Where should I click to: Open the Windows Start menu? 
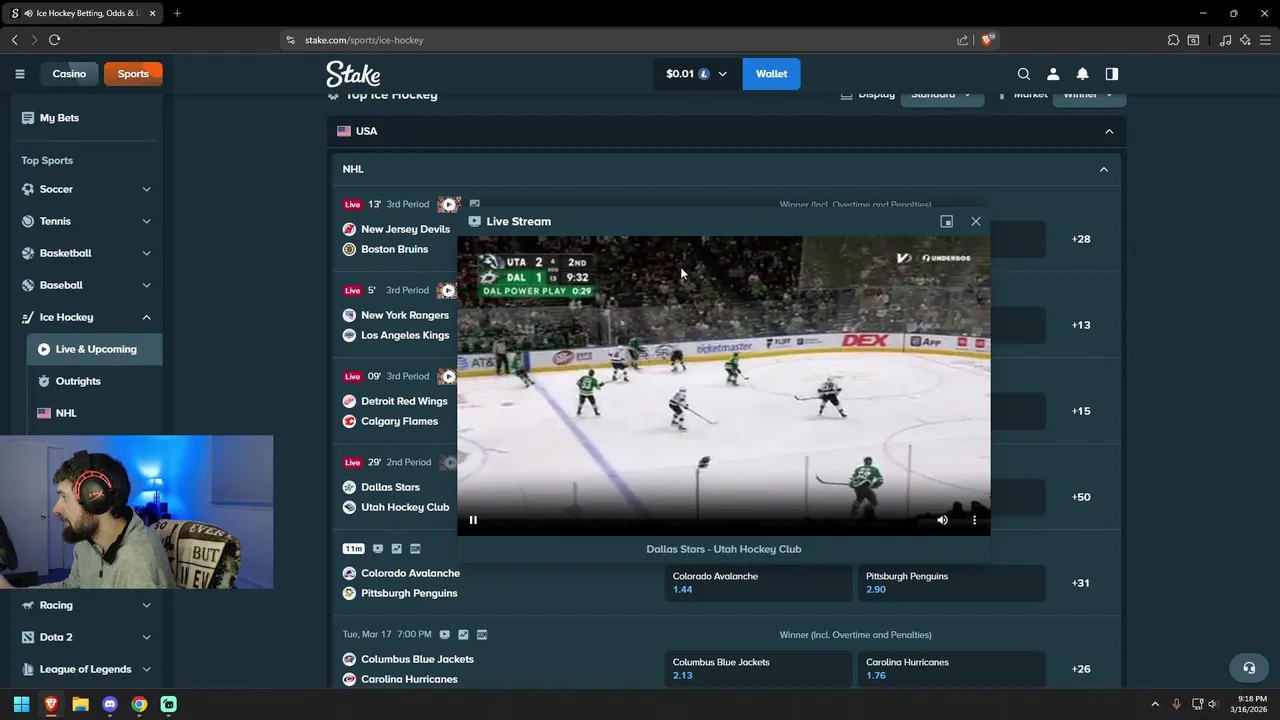[x=21, y=704]
